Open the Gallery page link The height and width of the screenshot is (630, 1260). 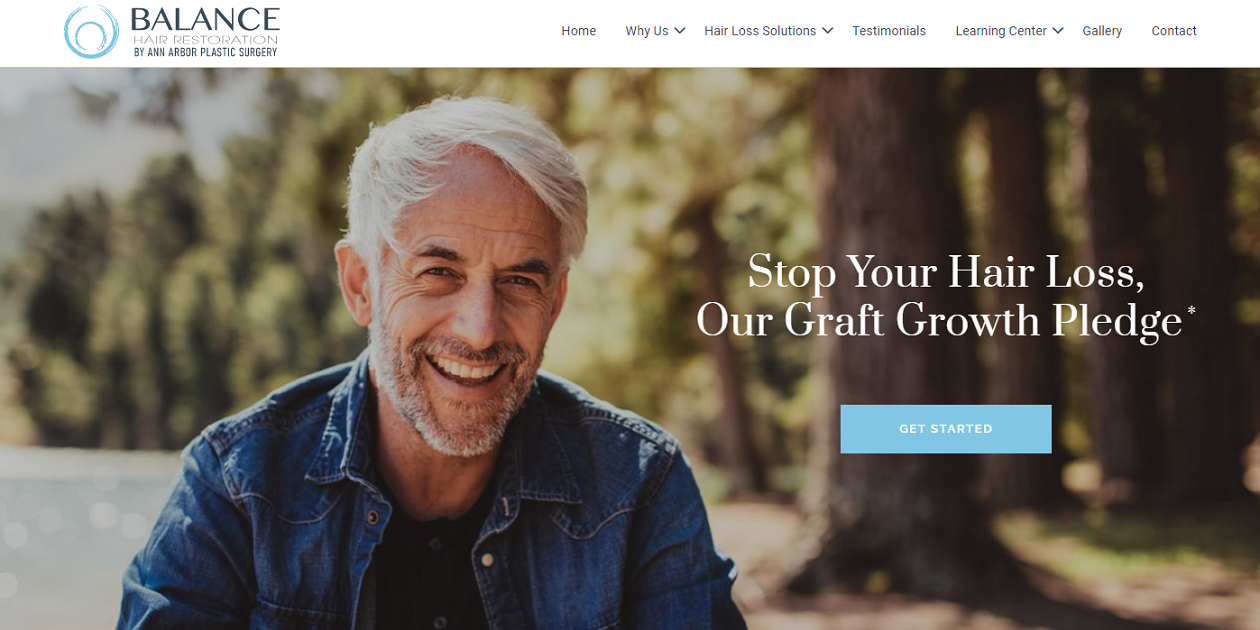1102,31
